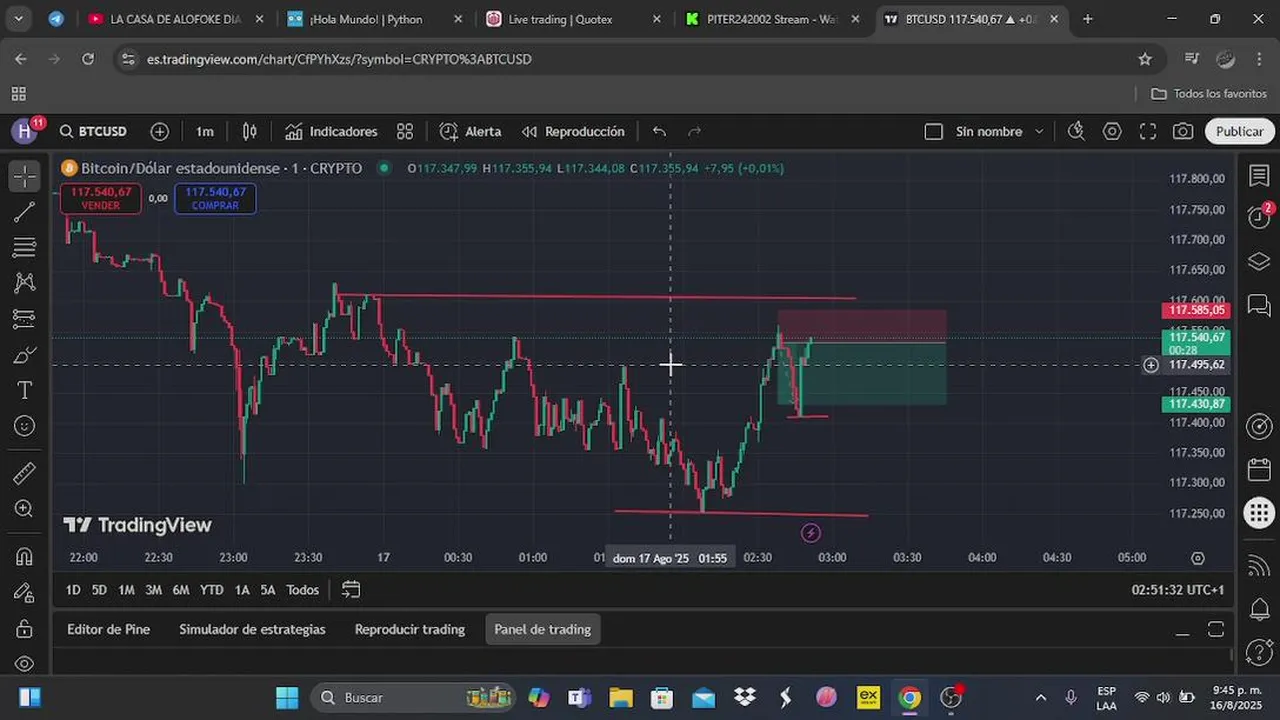
Task: Open the alerts clock panel
Action: coord(1259,217)
